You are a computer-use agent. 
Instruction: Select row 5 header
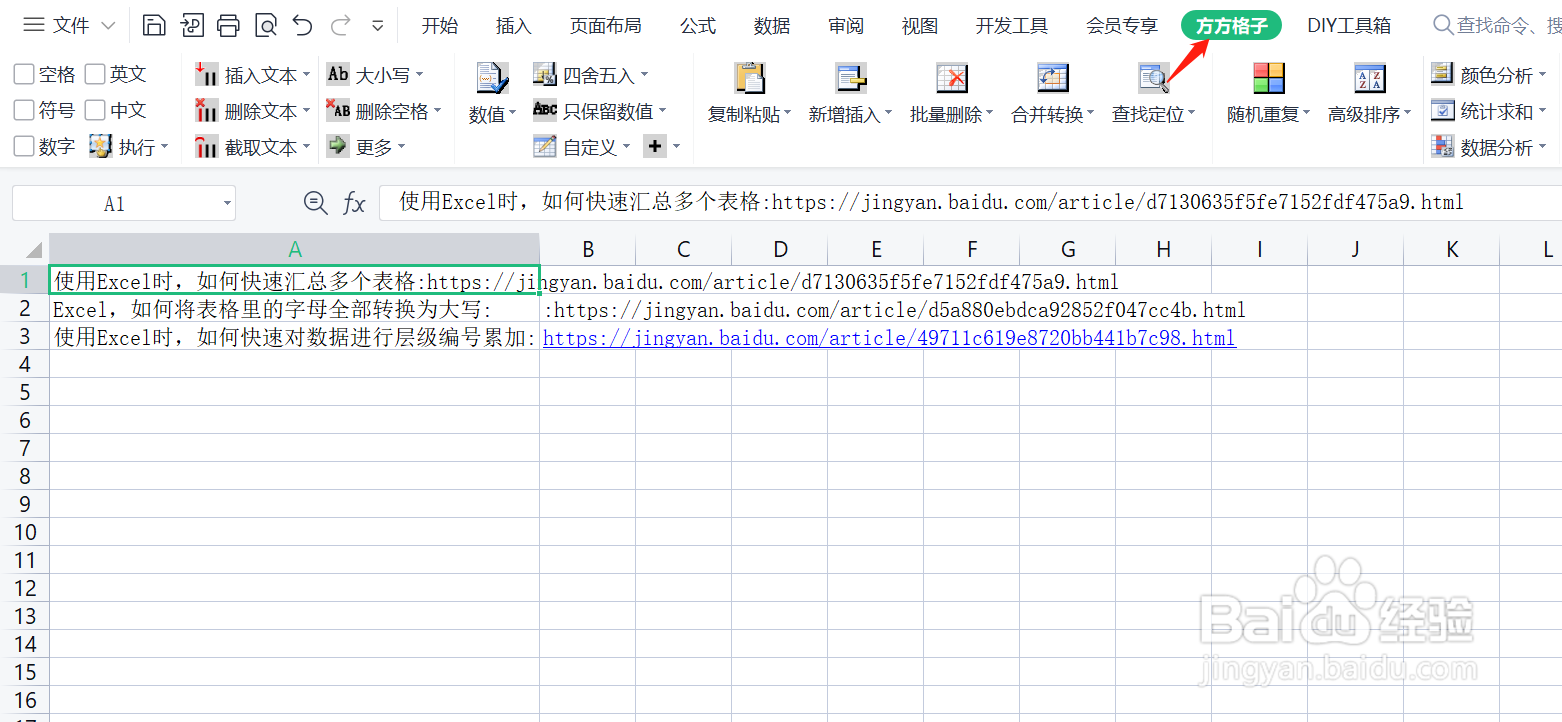tap(24, 392)
